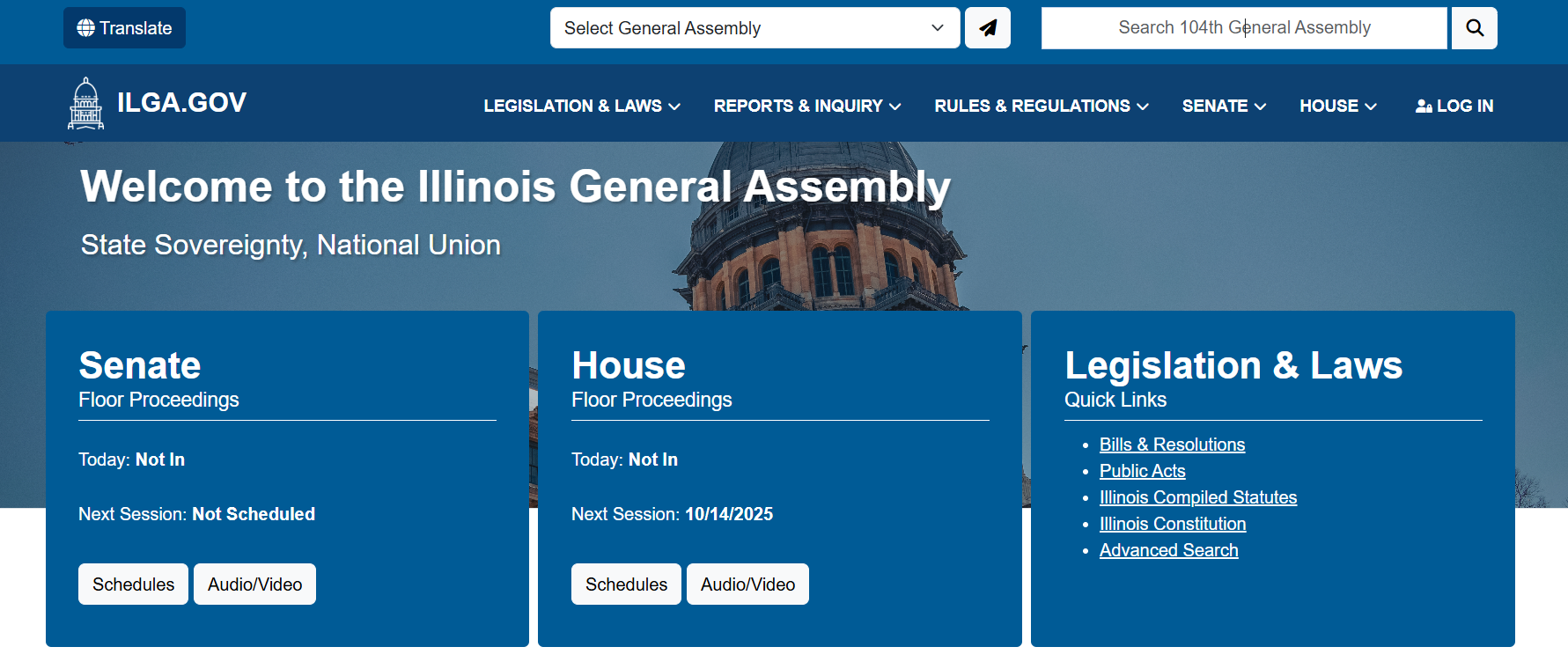Click the Senate card heading

click(140, 365)
